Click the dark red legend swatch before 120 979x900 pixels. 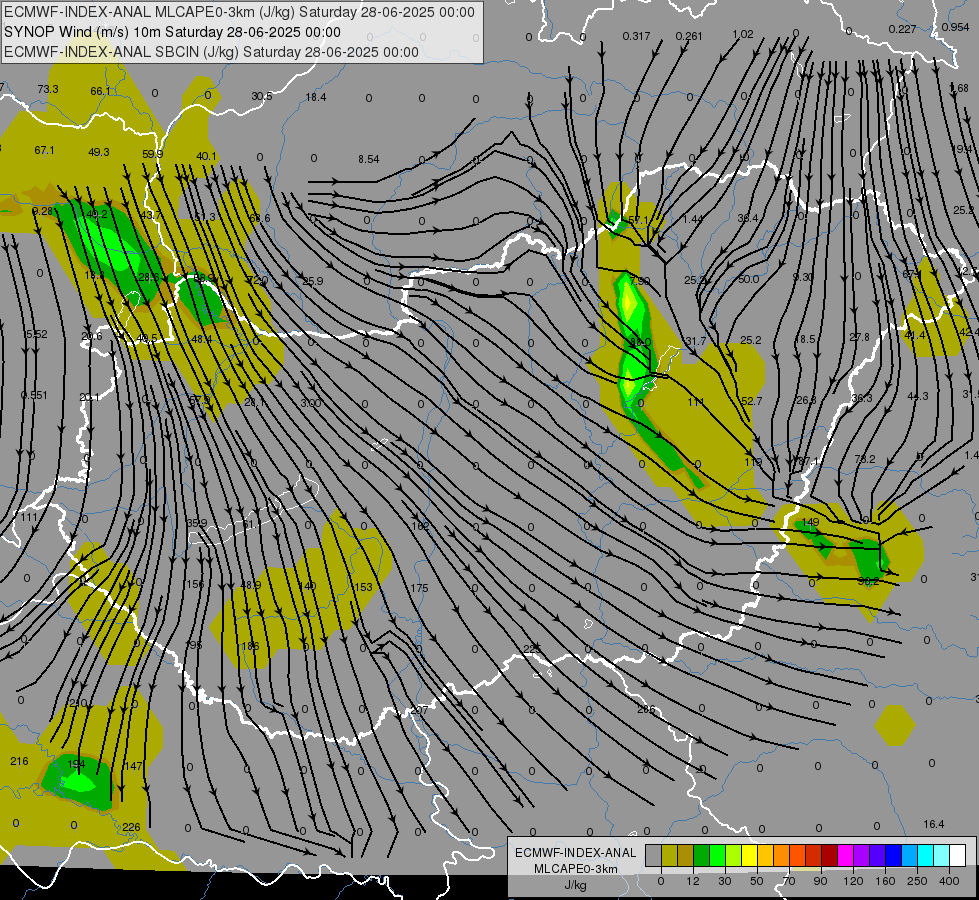click(829, 856)
